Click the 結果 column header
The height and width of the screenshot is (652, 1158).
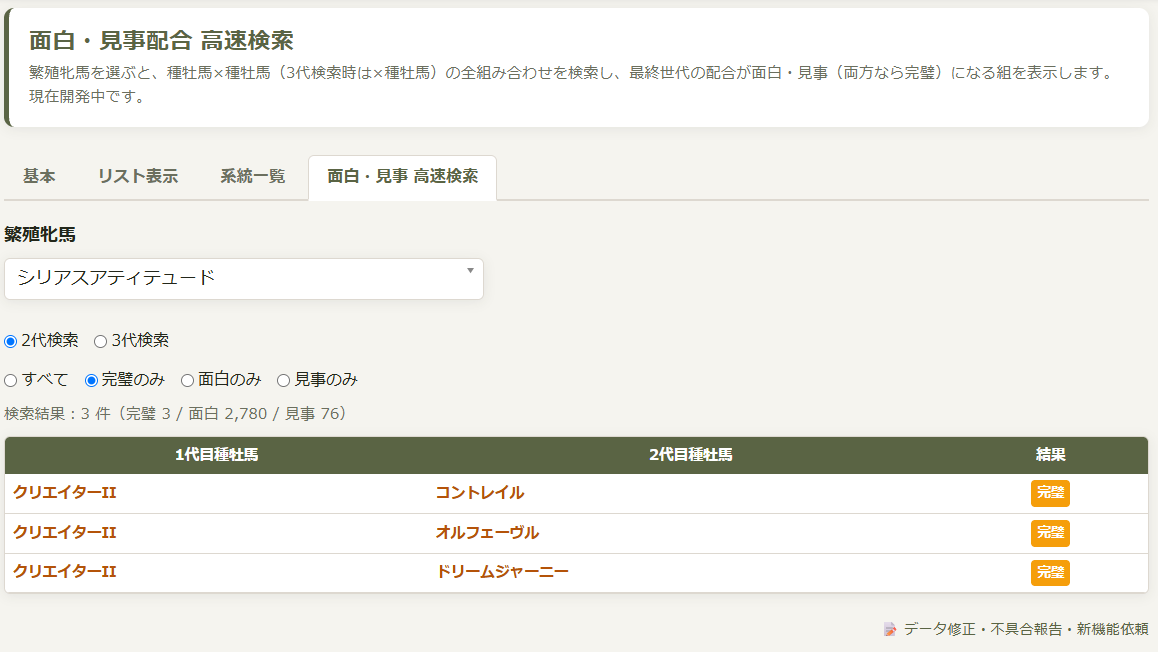1050,455
